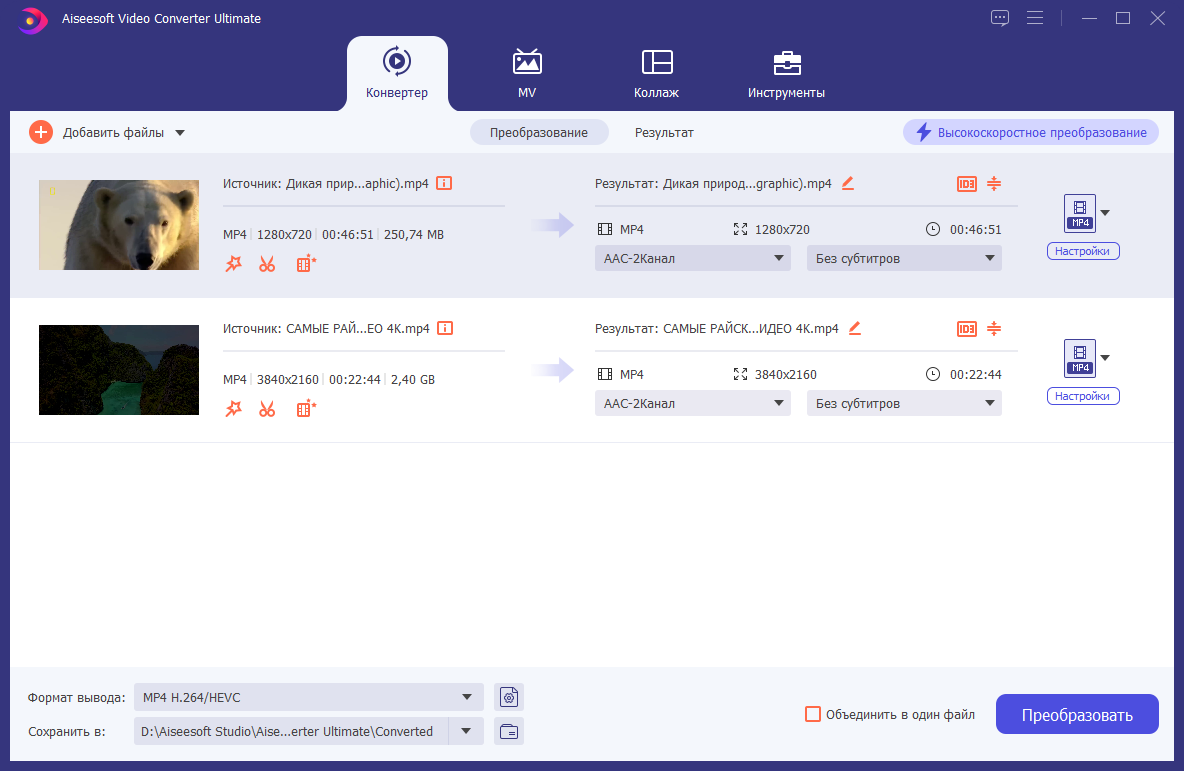Open the output folder browse icon
The image size is (1184, 771).
pos(509,731)
